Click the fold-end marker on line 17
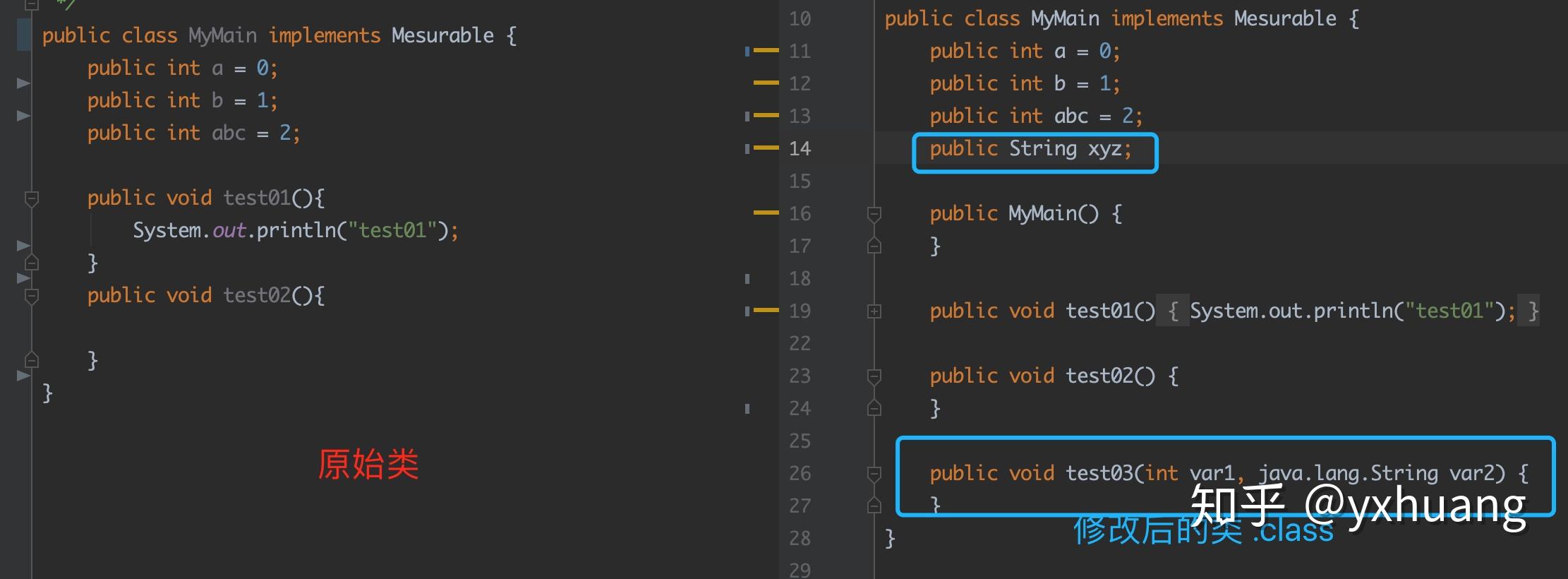This screenshot has width=1568, height=579. click(874, 246)
